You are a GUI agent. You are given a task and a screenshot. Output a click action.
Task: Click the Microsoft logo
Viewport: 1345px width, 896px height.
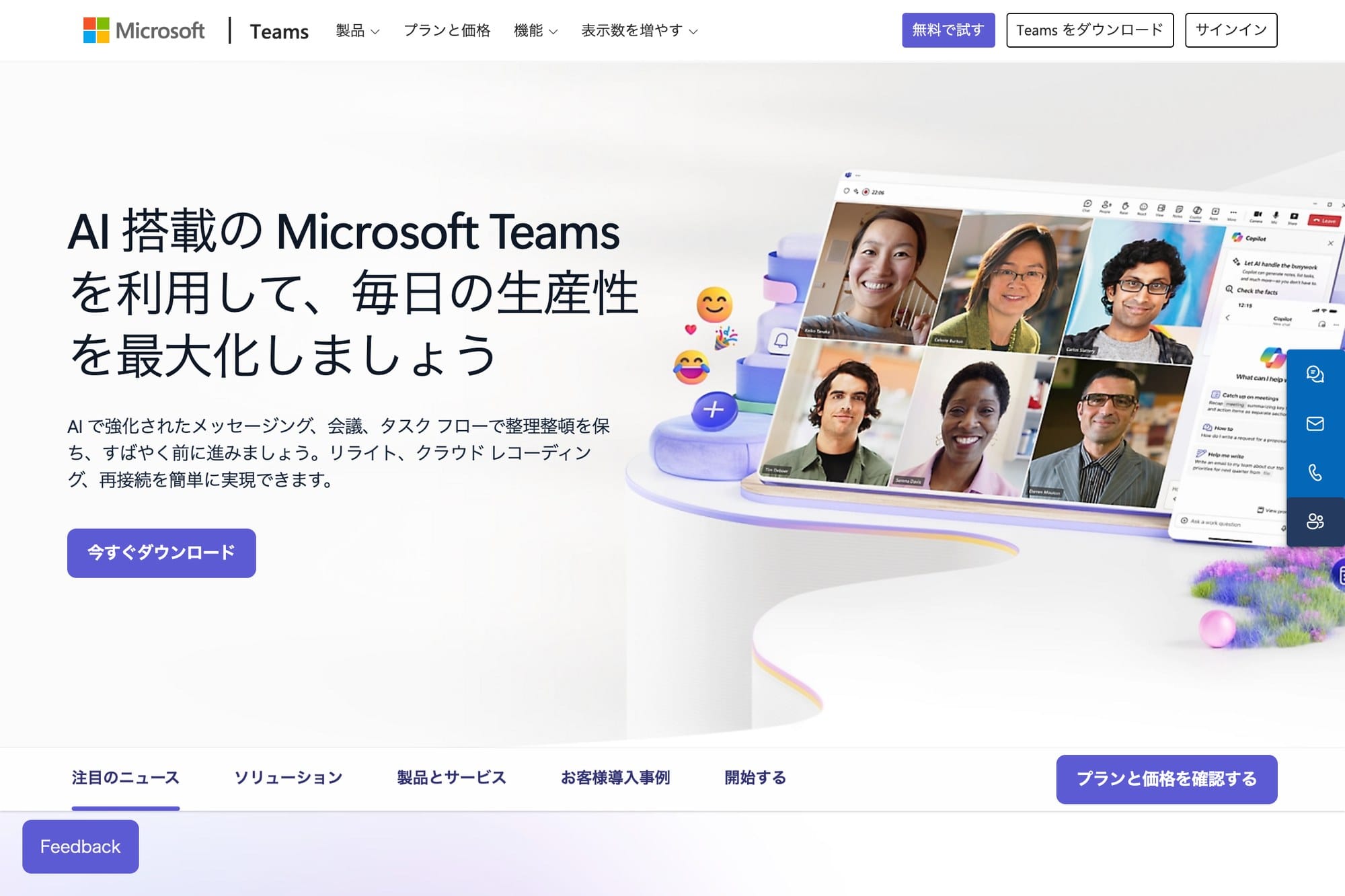pos(144,30)
